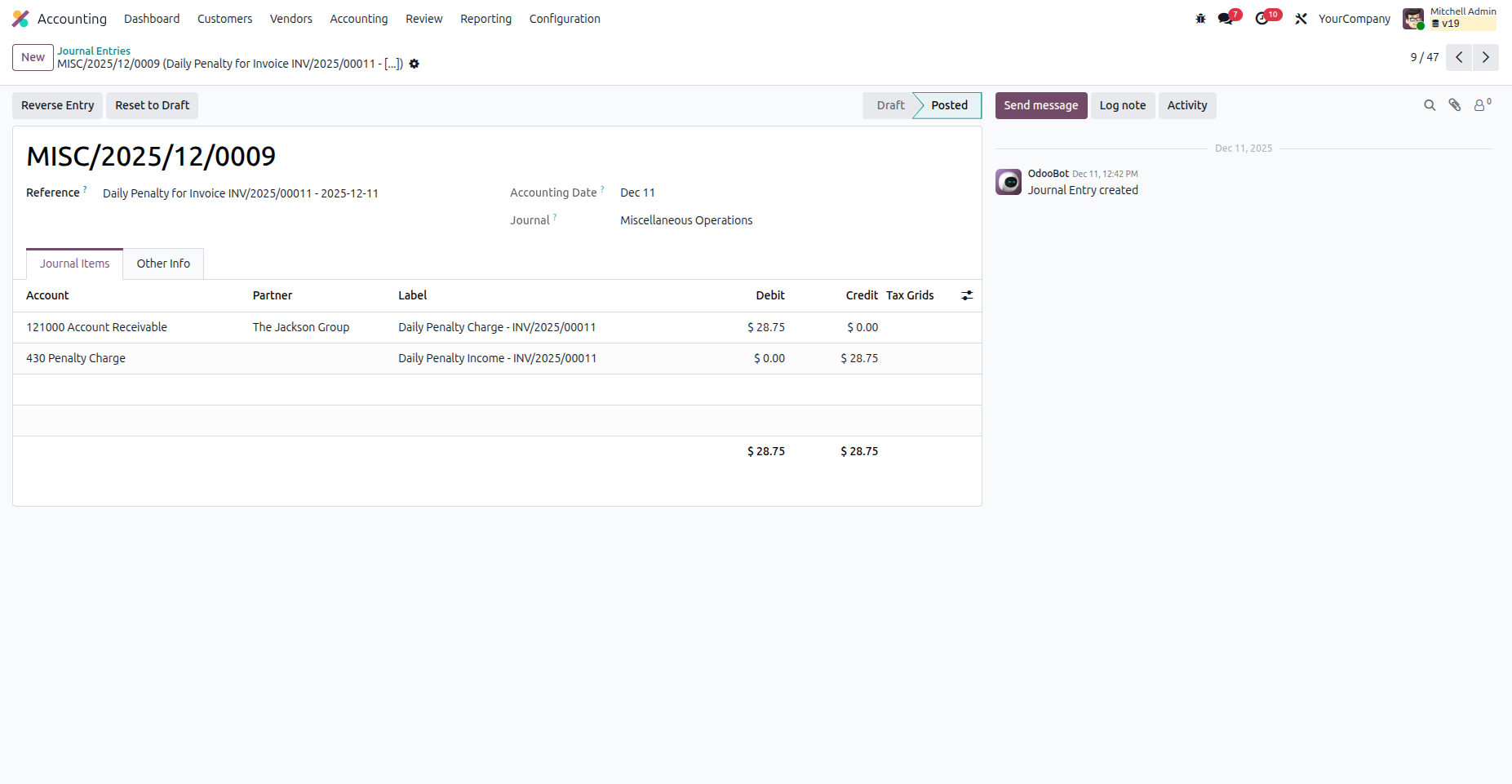This screenshot has height=784, width=1512.
Task: Open the Reporting menu
Action: click(486, 19)
